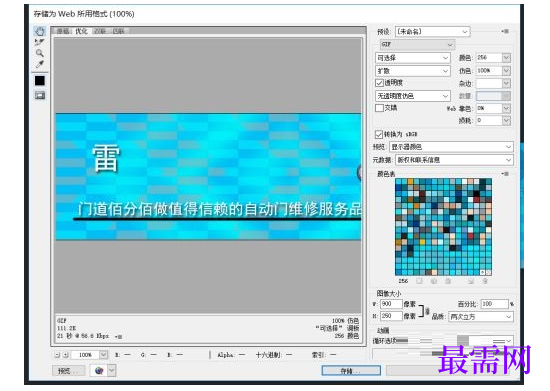Select the Slice Select tool

coord(40,42)
